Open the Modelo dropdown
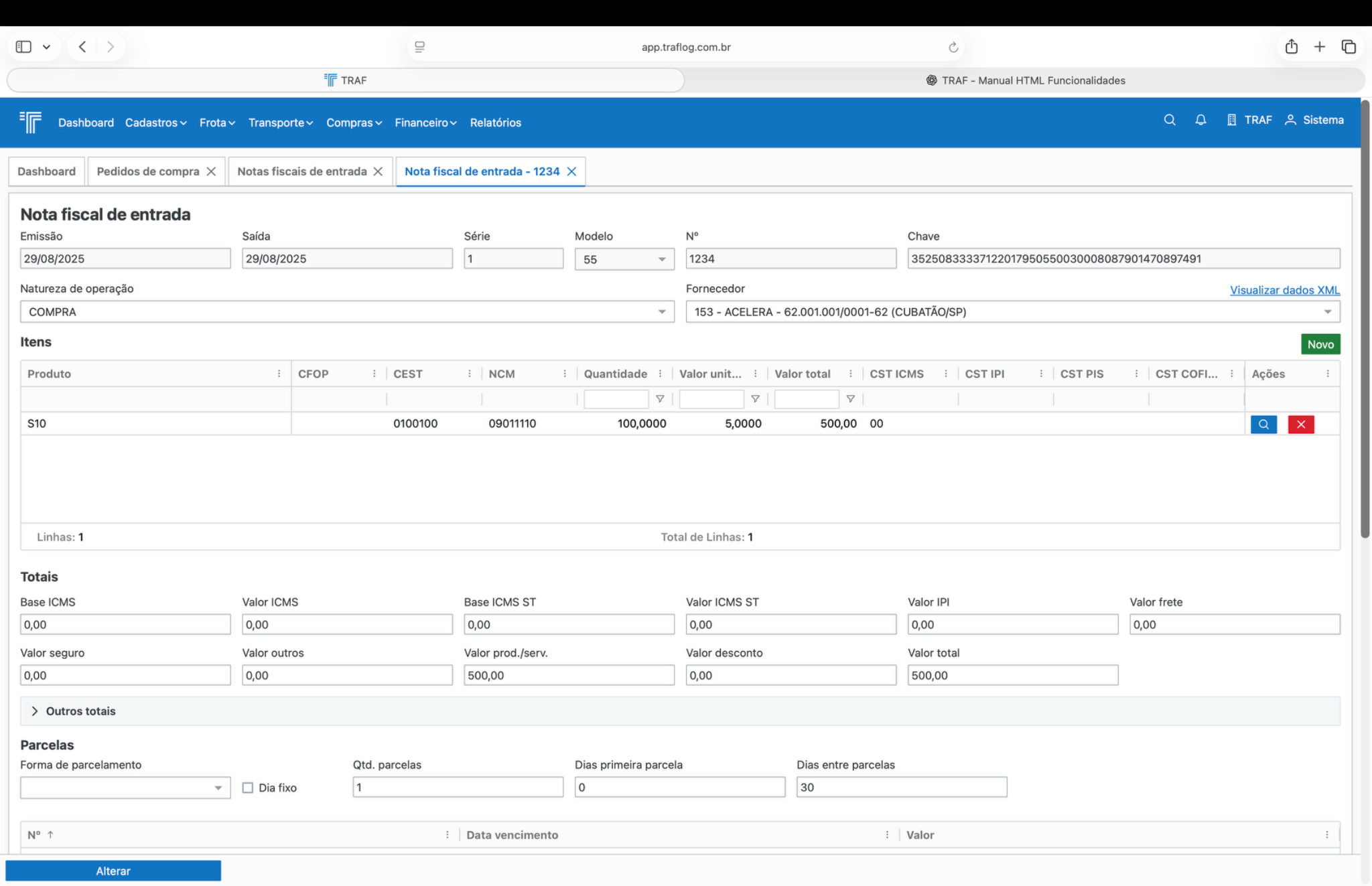1372x886 pixels. [x=623, y=259]
